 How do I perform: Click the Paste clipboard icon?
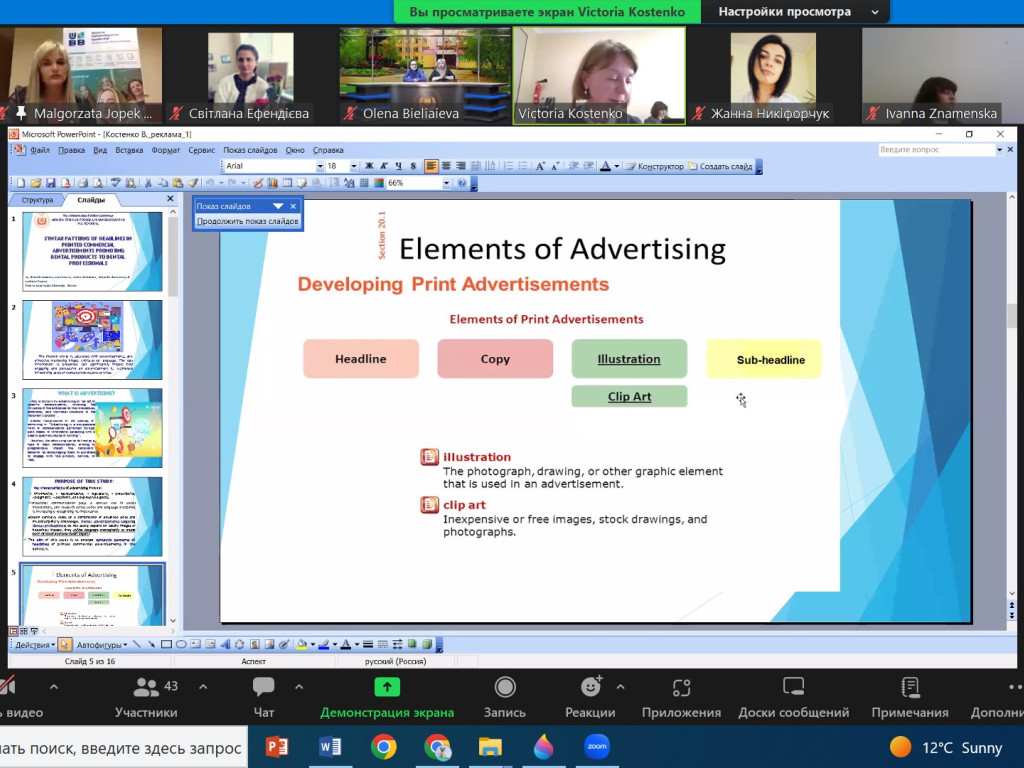178,184
